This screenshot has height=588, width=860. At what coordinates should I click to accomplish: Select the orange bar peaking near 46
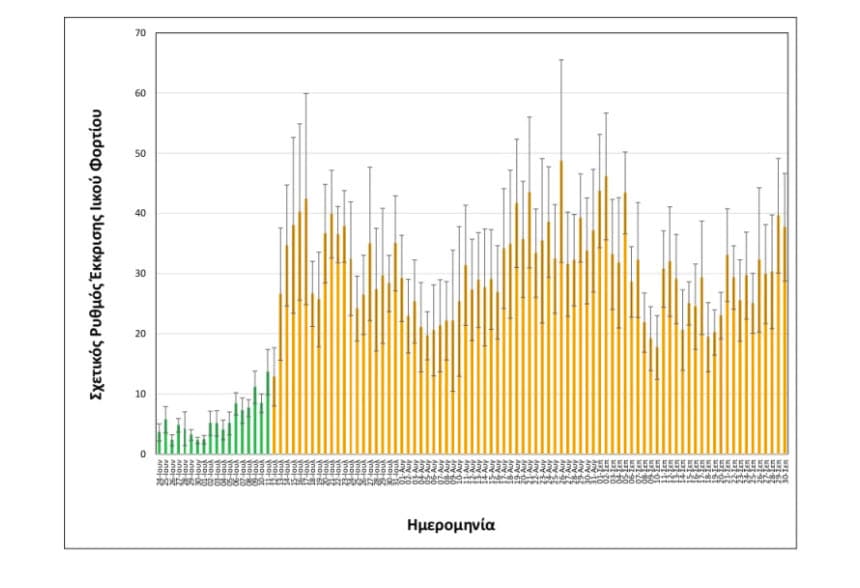(x=606, y=315)
